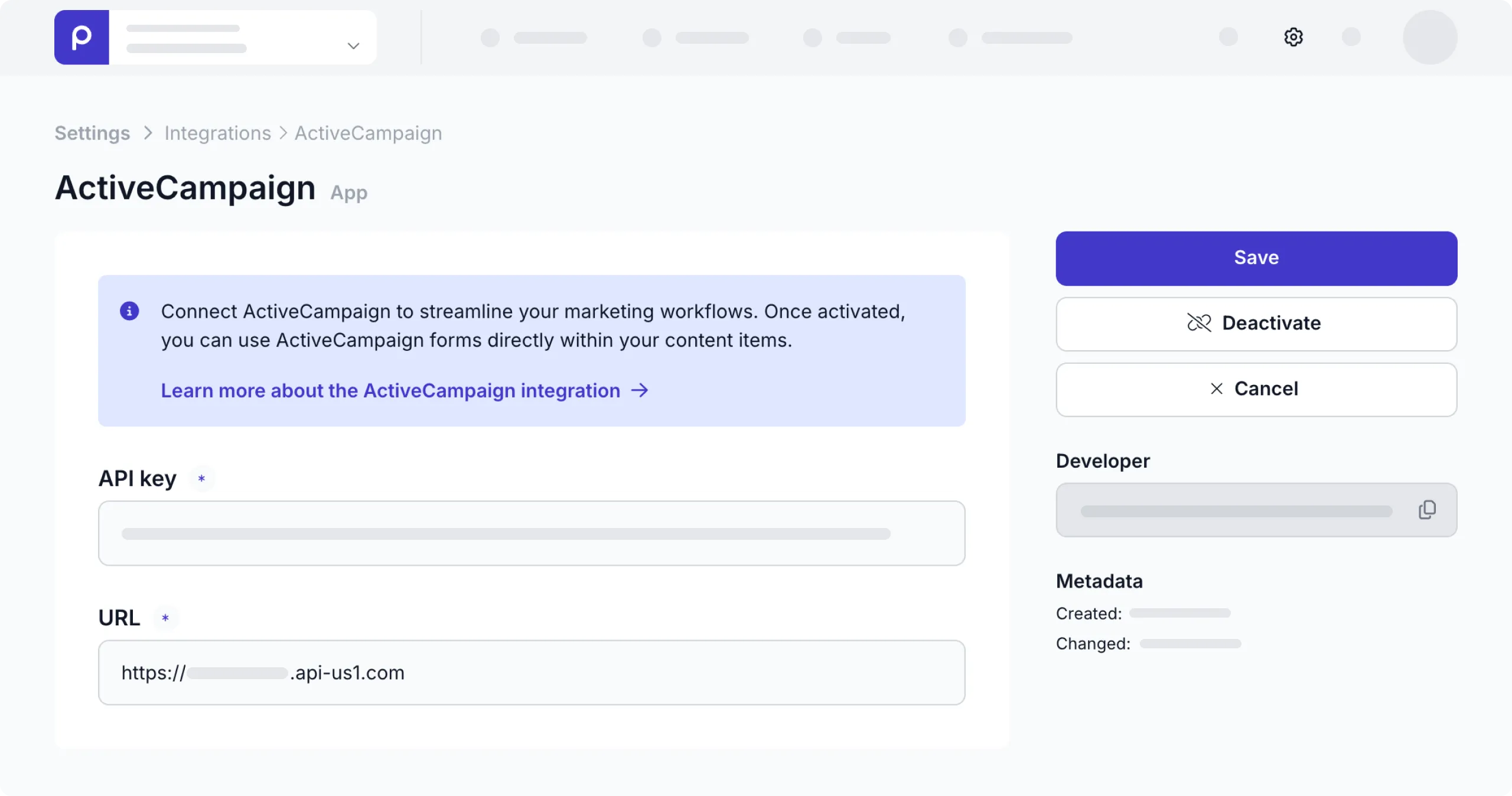The width and height of the screenshot is (1512, 796).
Task: Open the user avatar in top right
Action: pyautogui.click(x=1430, y=37)
